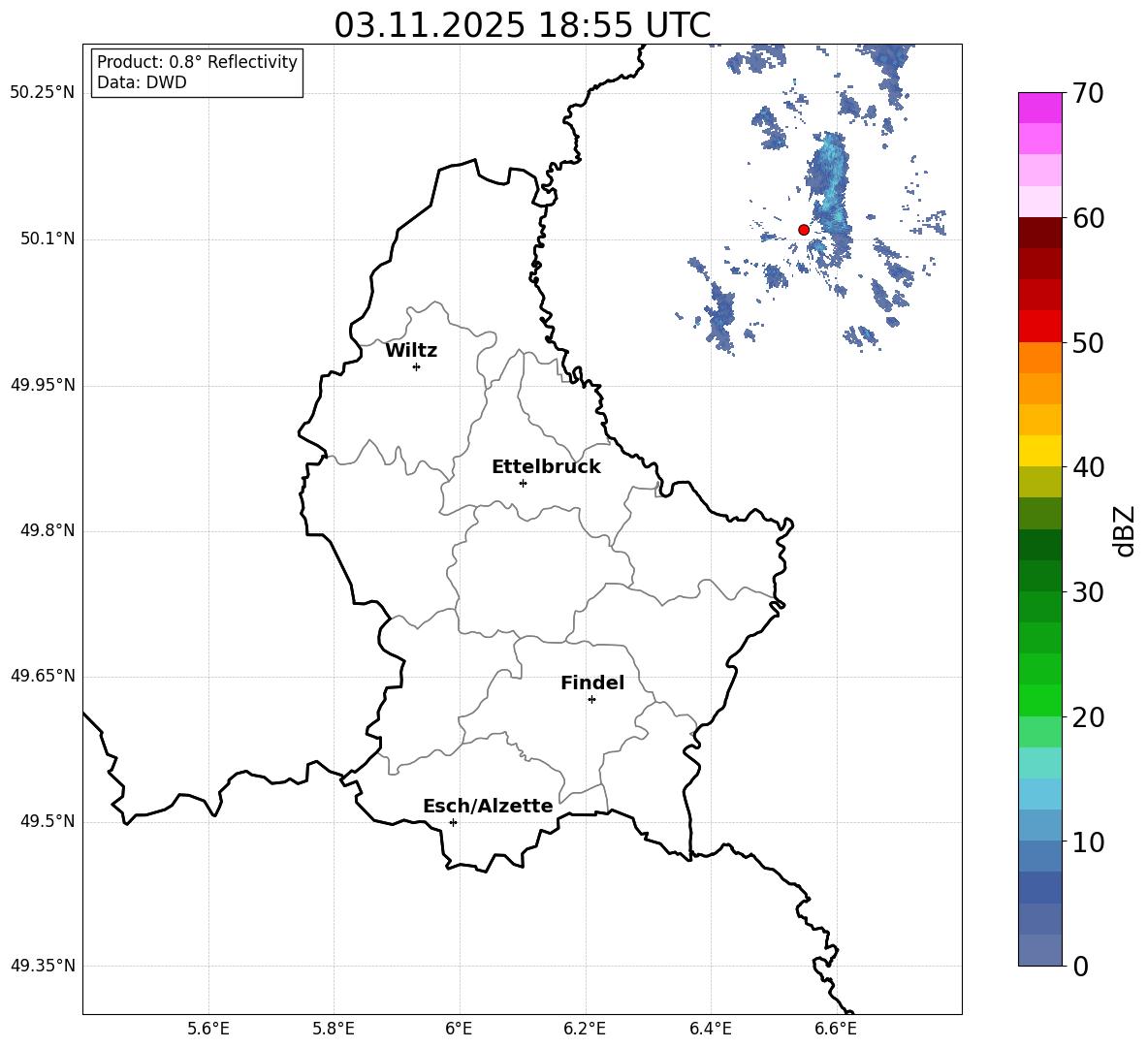Click the Data: DWD text
Image resolution: width=1148 pixels, height=1048 pixels.
point(142,82)
